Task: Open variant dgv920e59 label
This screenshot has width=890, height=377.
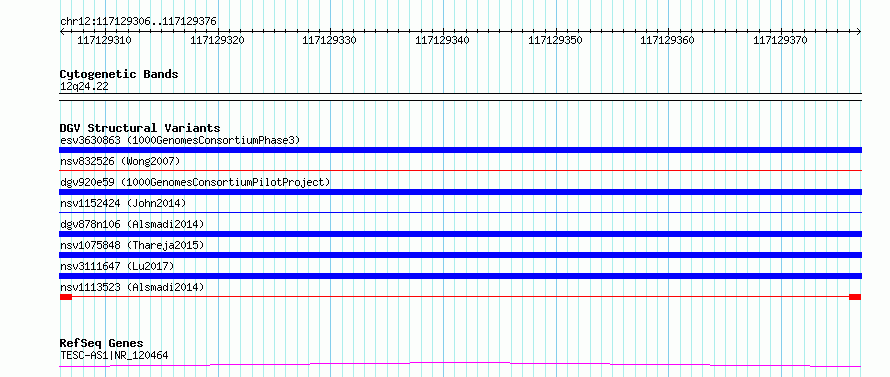Action: click(x=195, y=182)
